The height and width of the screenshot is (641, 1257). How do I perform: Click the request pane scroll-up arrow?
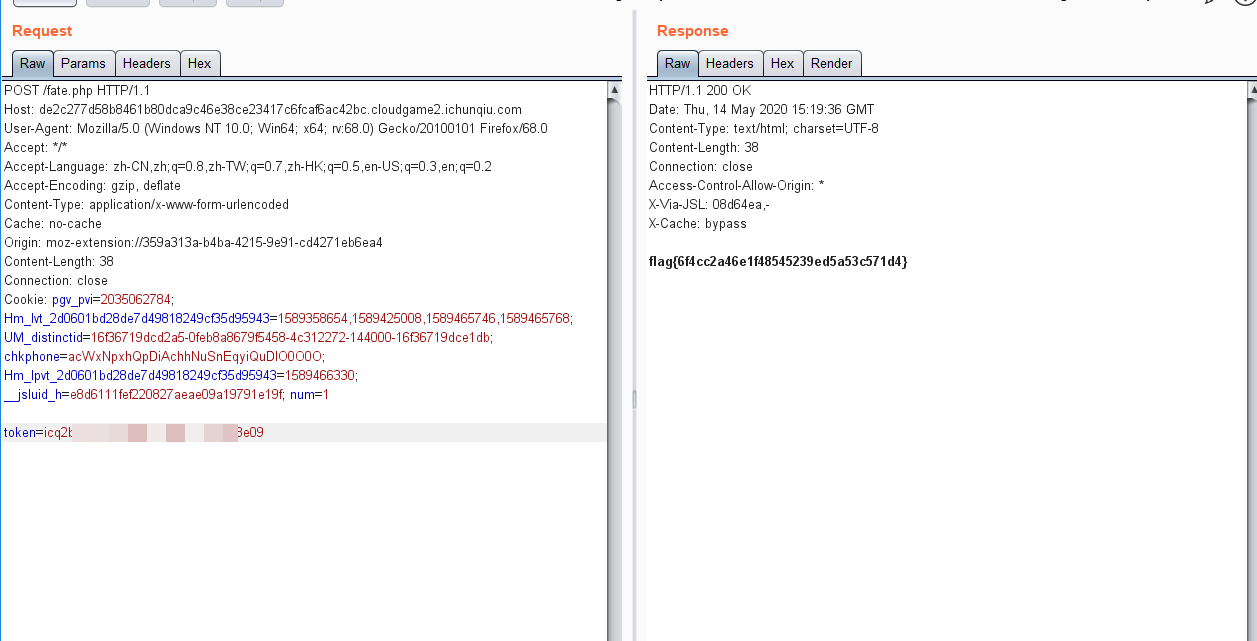point(614,90)
